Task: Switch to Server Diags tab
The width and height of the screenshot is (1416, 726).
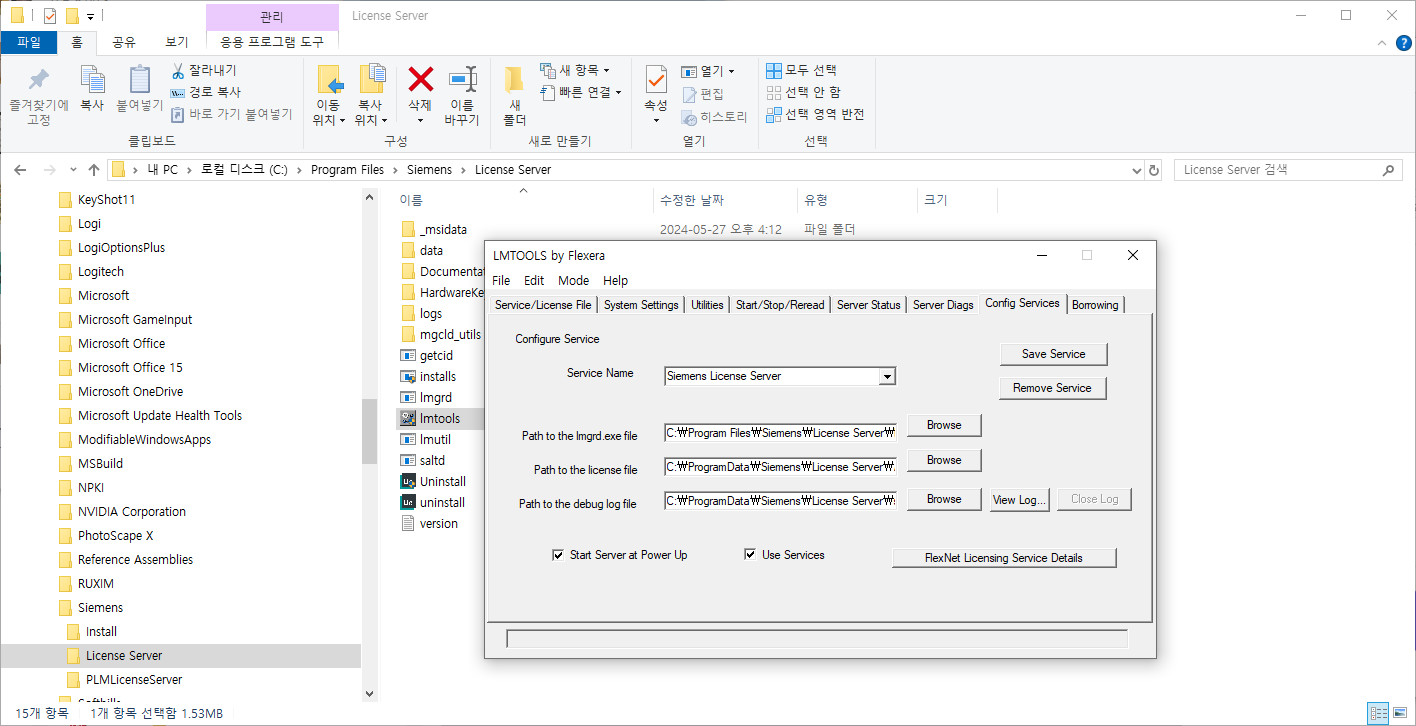Action: (x=943, y=305)
